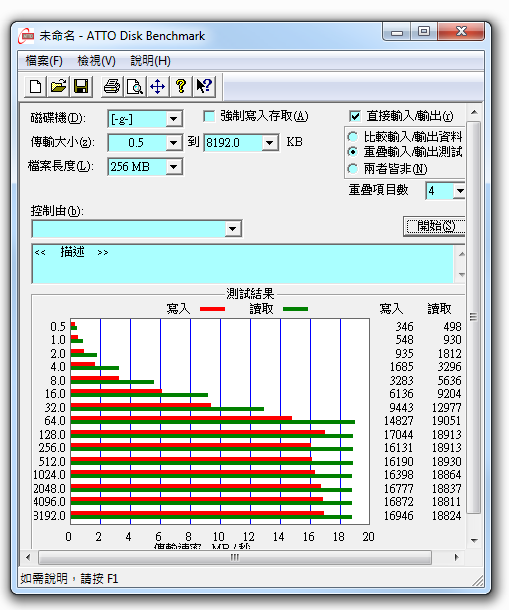Open the 0.5 transfer size start dropdown
Image resolution: width=509 pixels, height=610 pixels.
174,143
